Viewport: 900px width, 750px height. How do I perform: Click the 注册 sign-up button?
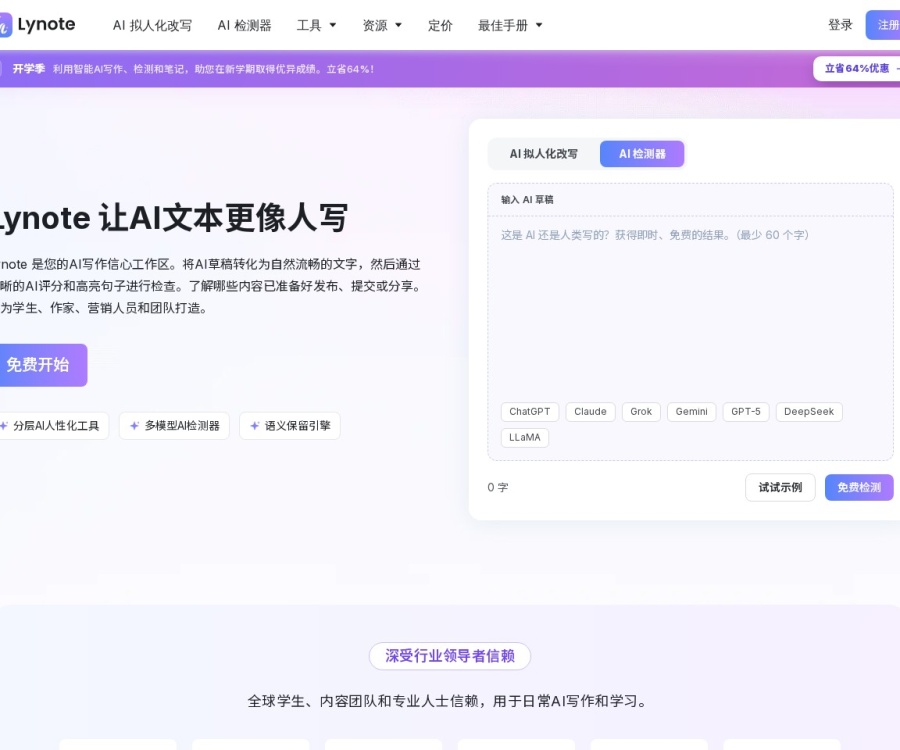883,25
